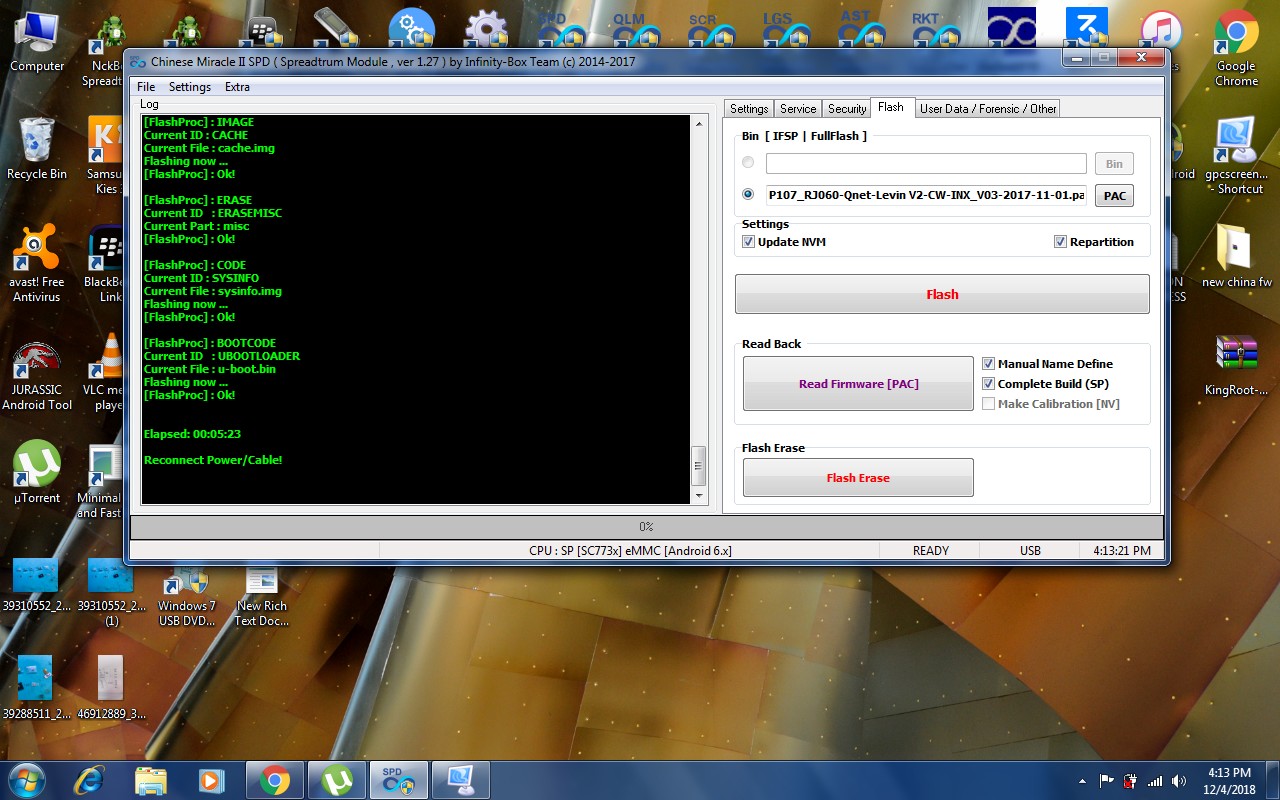Viewport: 1280px width, 800px height.
Task: Select the Google Chrome desktop shortcut
Action: [1236, 48]
